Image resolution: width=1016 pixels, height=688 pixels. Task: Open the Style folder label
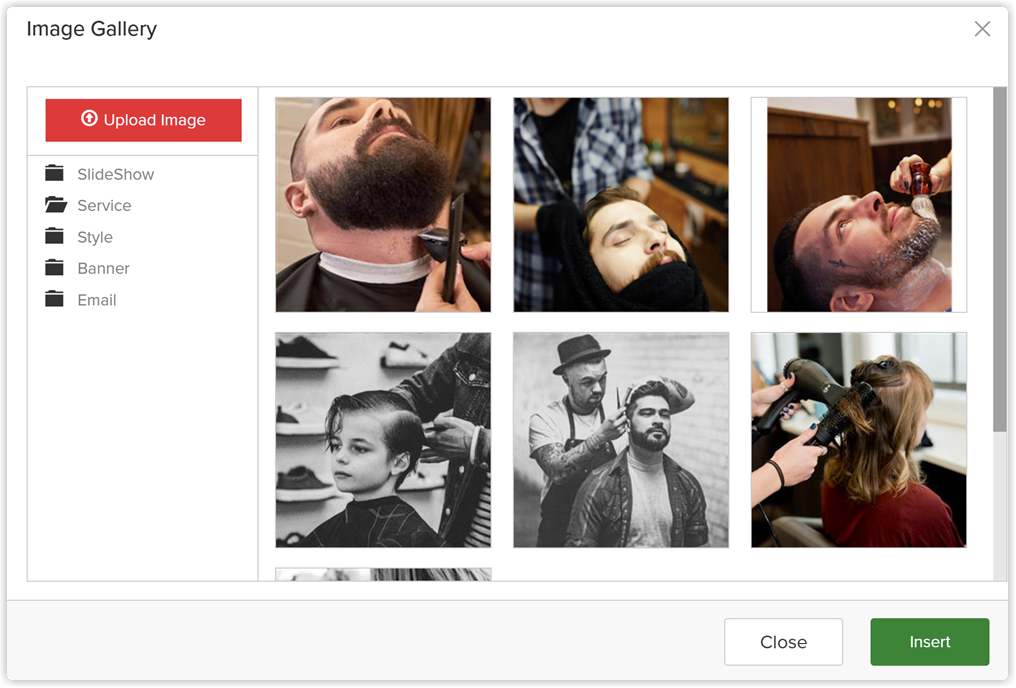95,237
